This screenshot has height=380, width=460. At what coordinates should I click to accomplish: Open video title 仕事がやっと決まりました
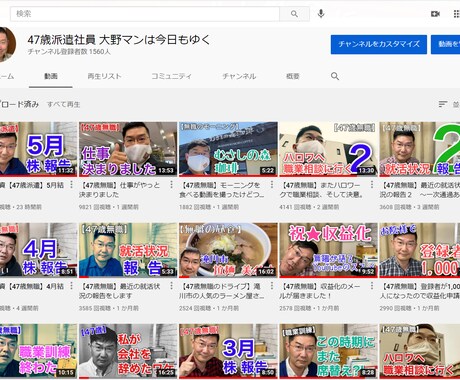coord(121,189)
